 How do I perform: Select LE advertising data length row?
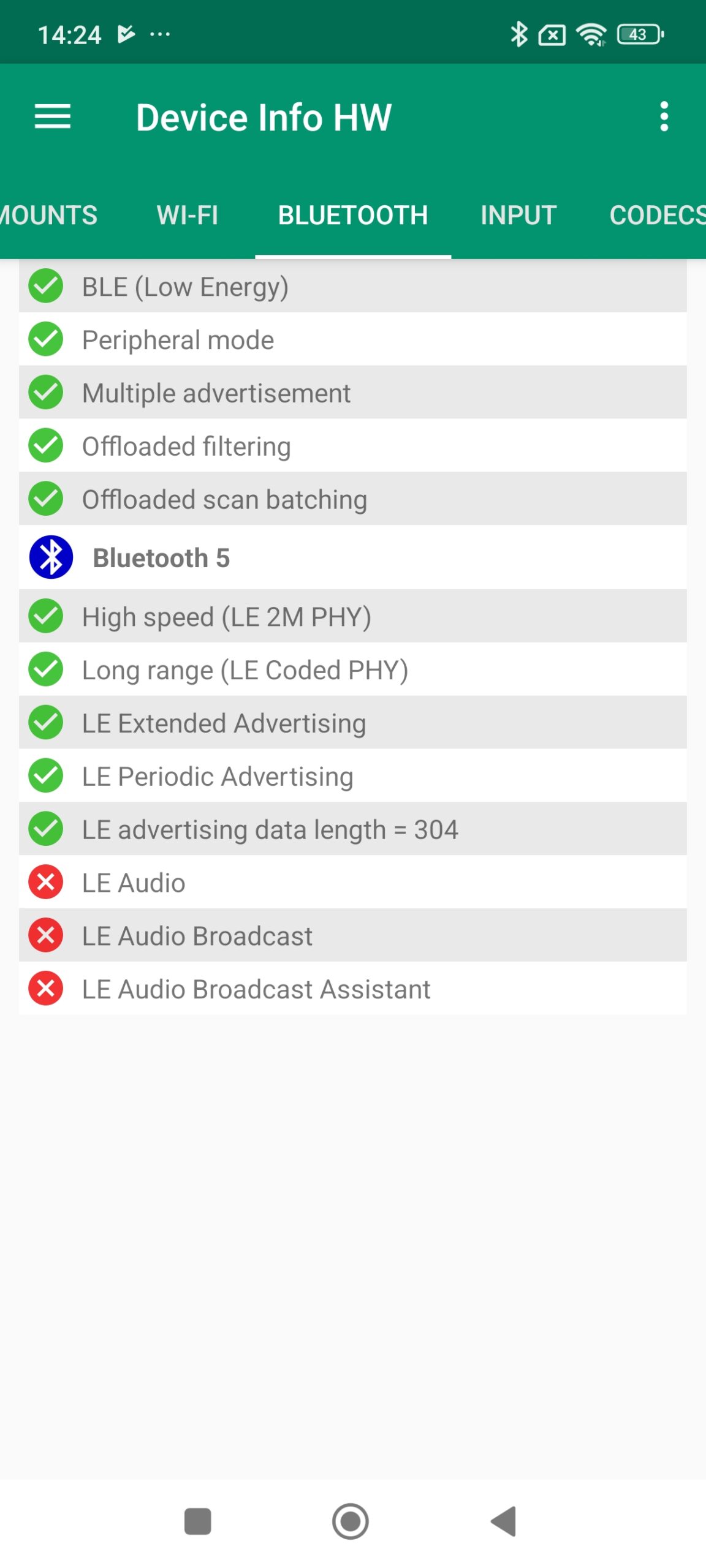(353, 829)
